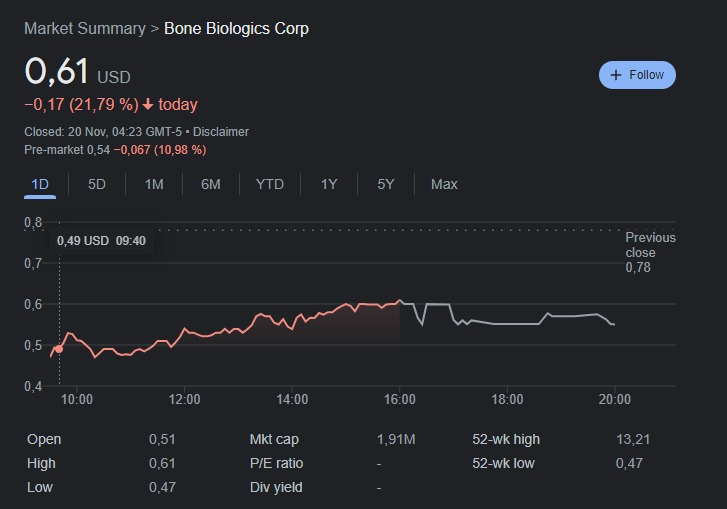
Task: Click the High value 0,61
Action: [162, 463]
